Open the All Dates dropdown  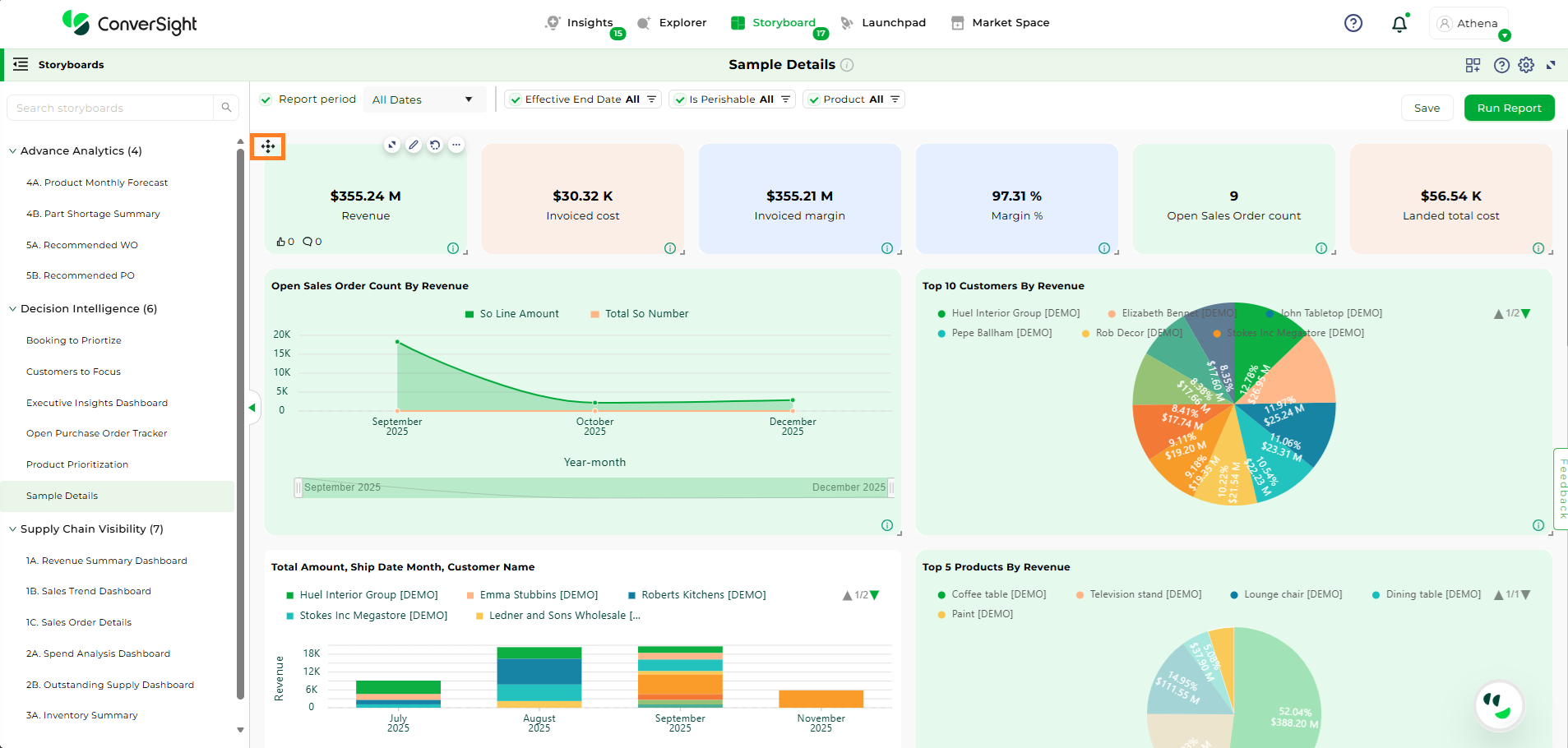tap(423, 99)
